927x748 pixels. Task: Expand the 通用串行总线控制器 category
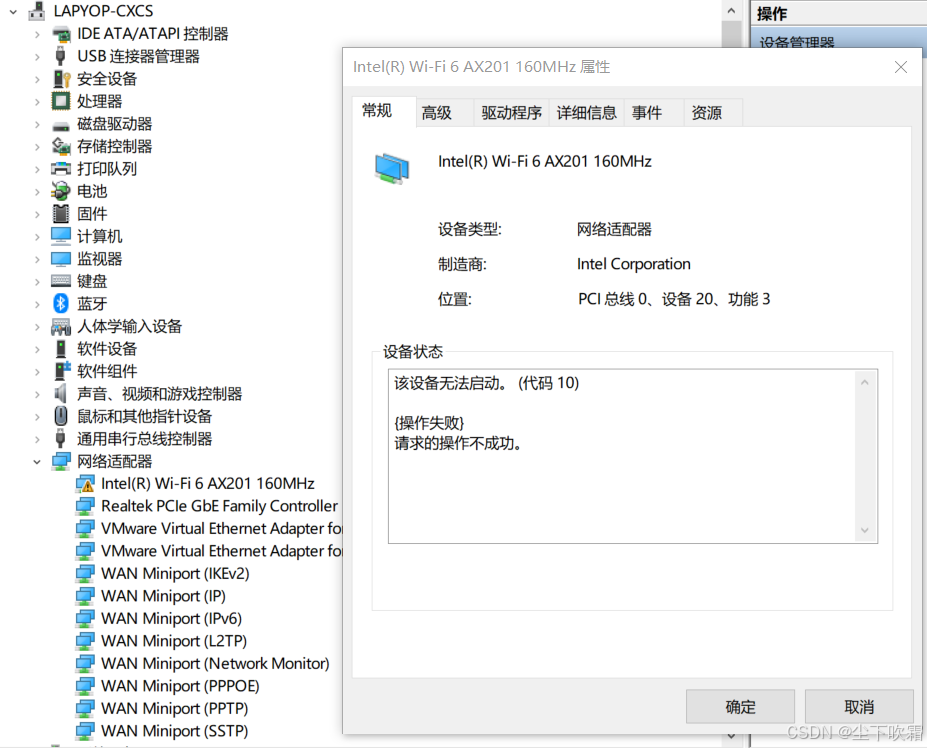pyautogui.click(x=37, y=439)
